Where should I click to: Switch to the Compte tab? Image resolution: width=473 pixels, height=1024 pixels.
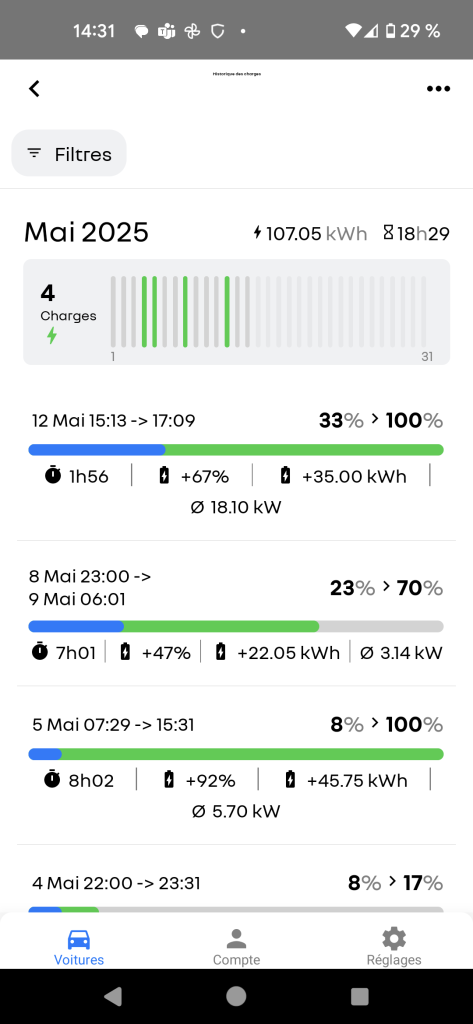tap(236, 947)
